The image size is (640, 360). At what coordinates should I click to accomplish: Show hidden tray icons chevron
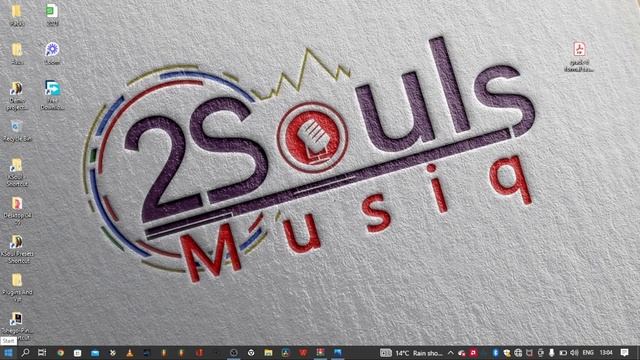pos(451,353)
